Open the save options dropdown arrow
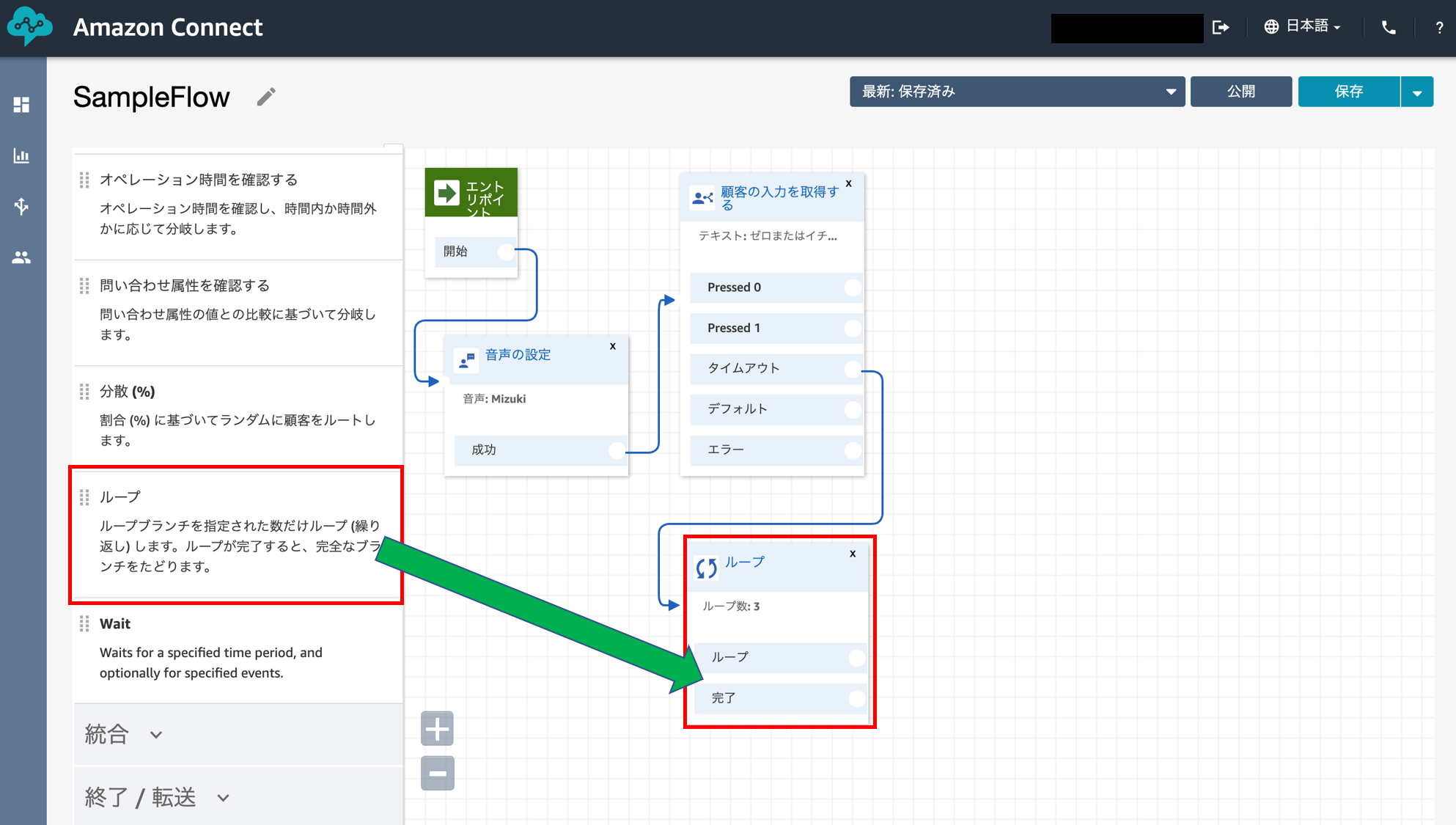Screen dimensions: 1456x825 point(1417,92)
